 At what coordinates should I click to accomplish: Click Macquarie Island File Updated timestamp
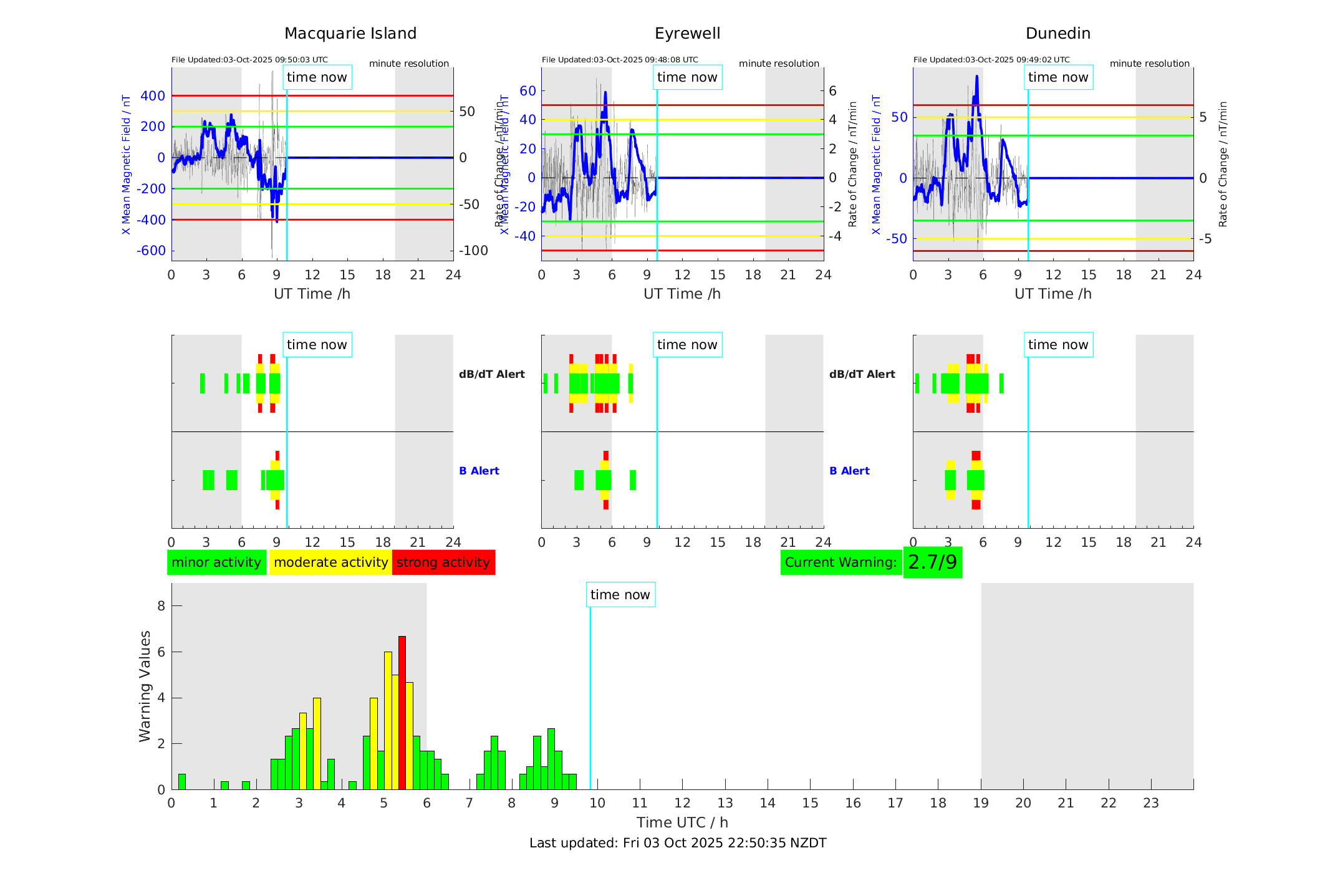[x=249, y=60]
